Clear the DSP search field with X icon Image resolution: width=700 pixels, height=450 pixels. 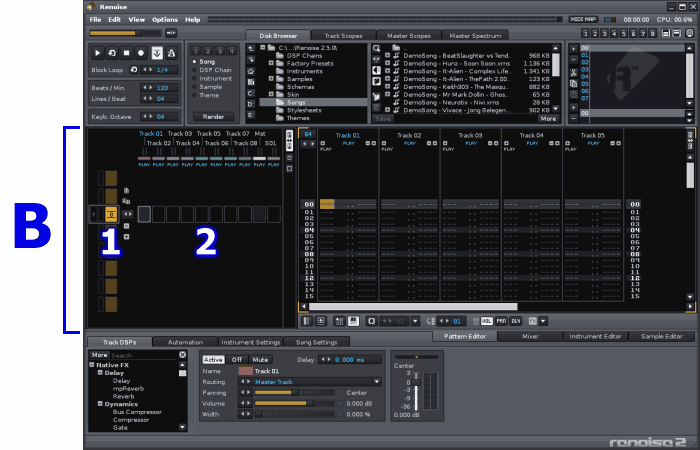pyautogui.click(x=183, y=355)
